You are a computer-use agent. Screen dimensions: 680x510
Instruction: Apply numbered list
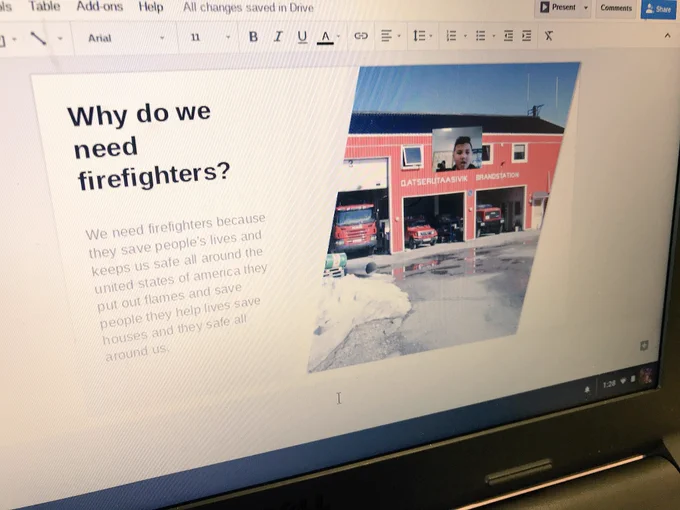pyautogui.click(x=451, y=36)
